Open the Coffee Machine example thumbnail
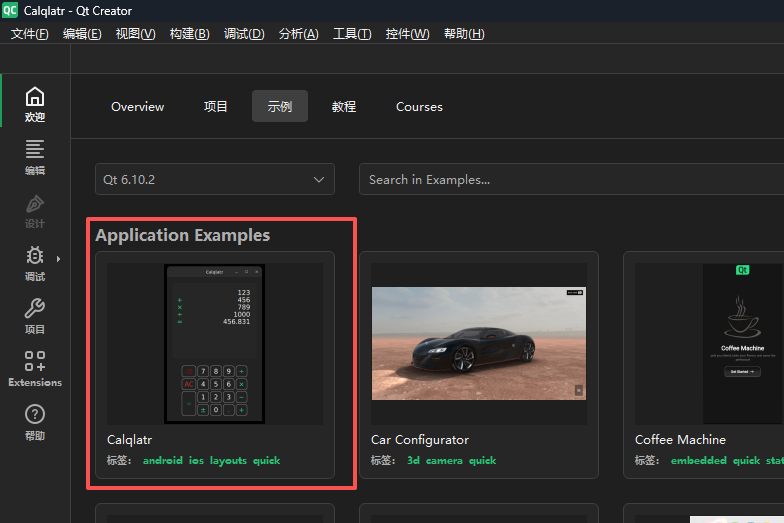The width and height of the screenshot is (784, 523). [710, 344]
